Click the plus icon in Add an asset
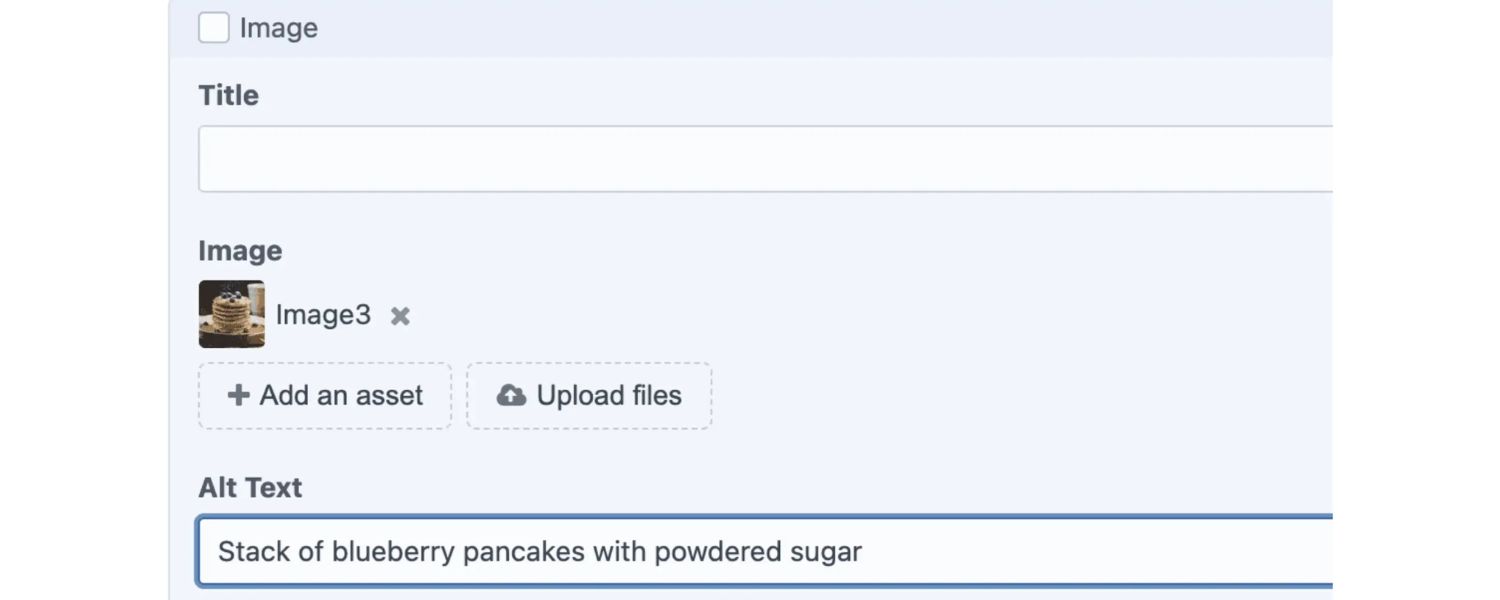This screenshot has width=1500, height=600. click(238, 396)
